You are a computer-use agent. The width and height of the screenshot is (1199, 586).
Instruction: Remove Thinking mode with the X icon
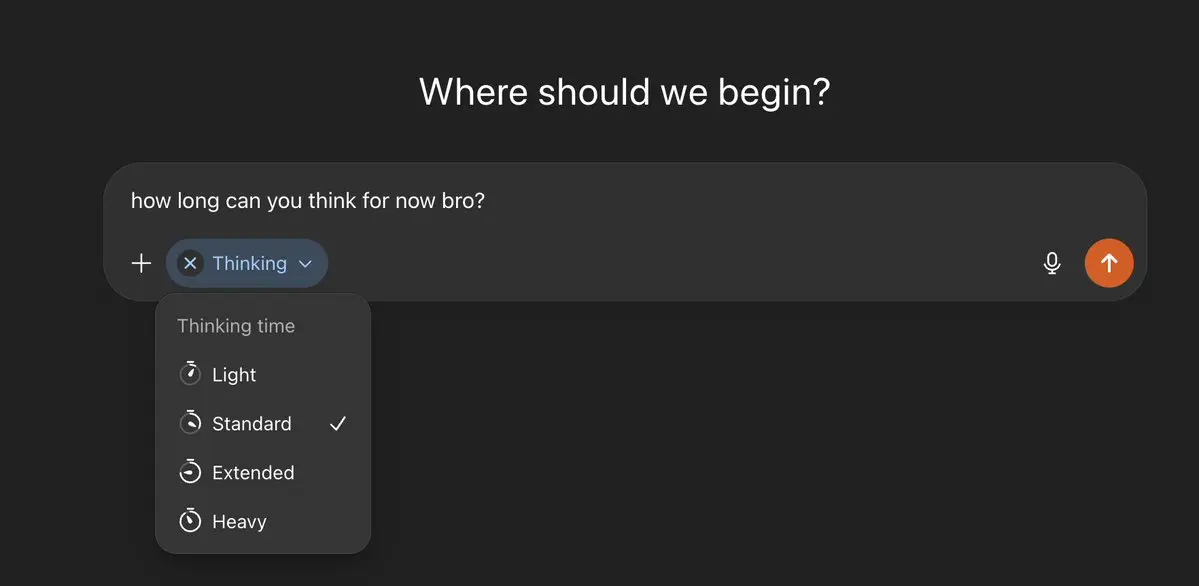[x=190, y=264]
